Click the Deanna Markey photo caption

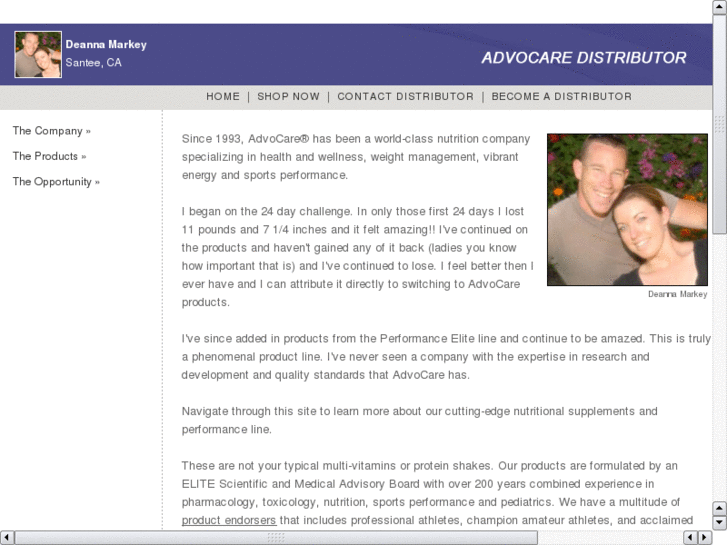click(x=677, y=294)
